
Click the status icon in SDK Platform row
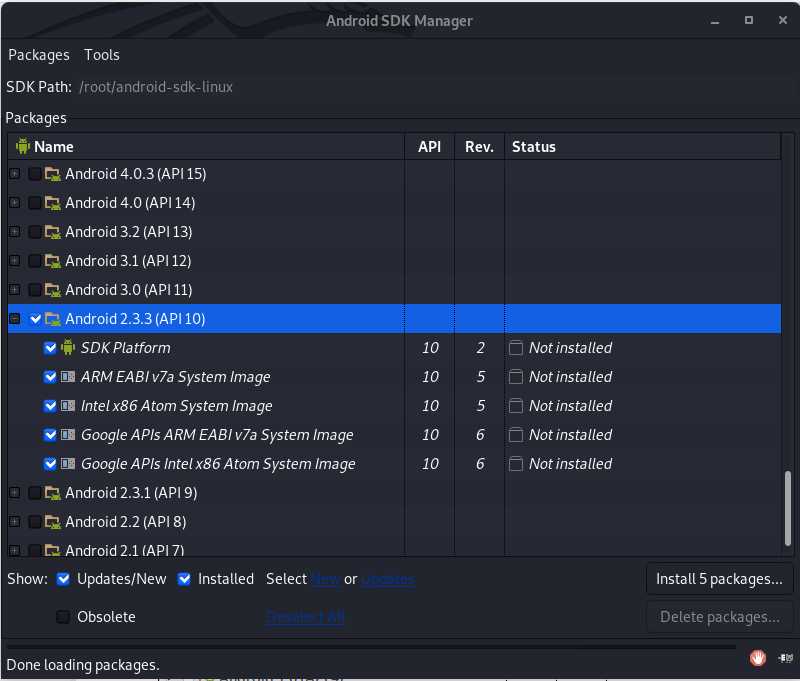pyautogui.click(x=516, y=348)
